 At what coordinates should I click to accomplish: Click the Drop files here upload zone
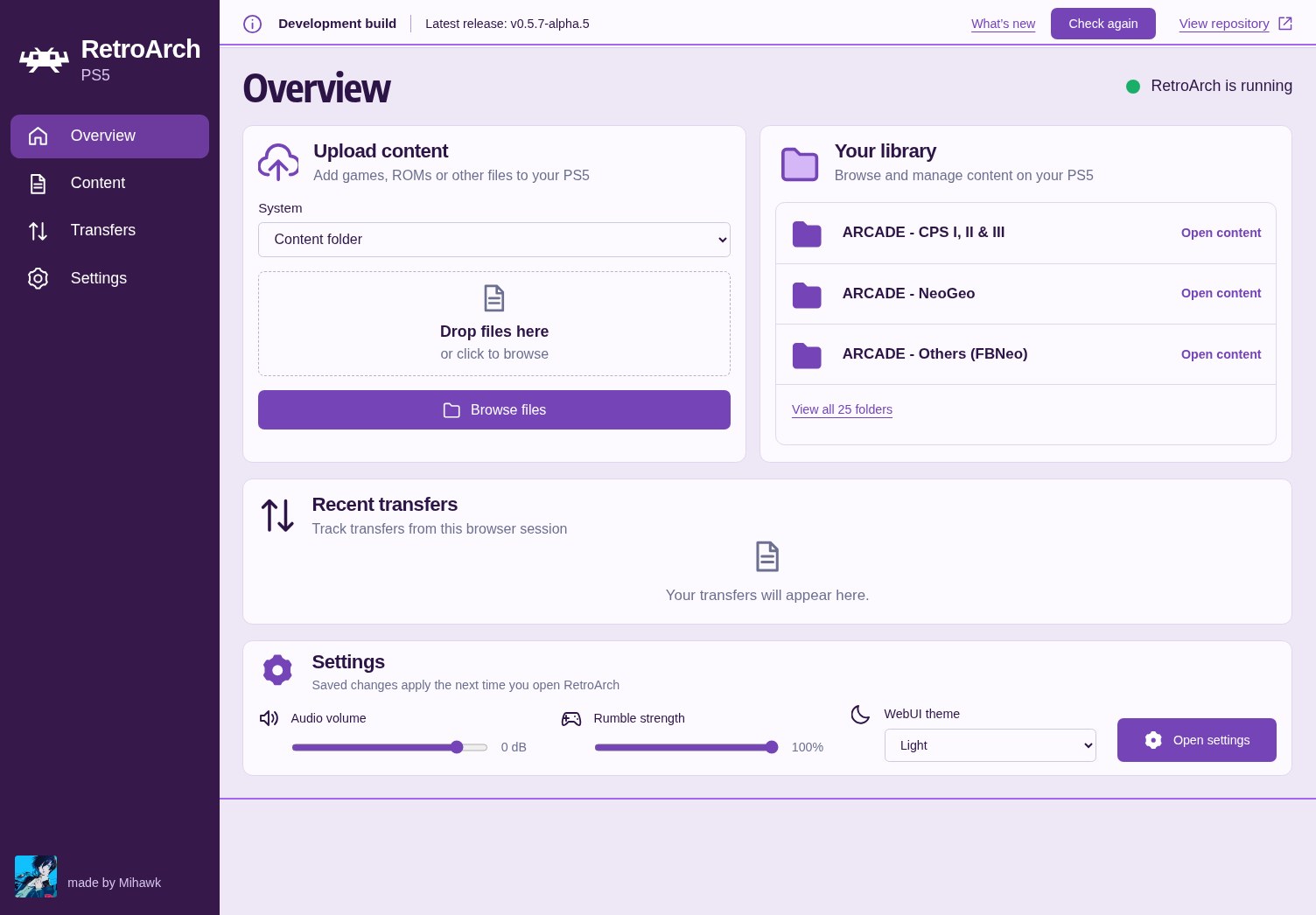pyautogui.click(x=494, y=324)
